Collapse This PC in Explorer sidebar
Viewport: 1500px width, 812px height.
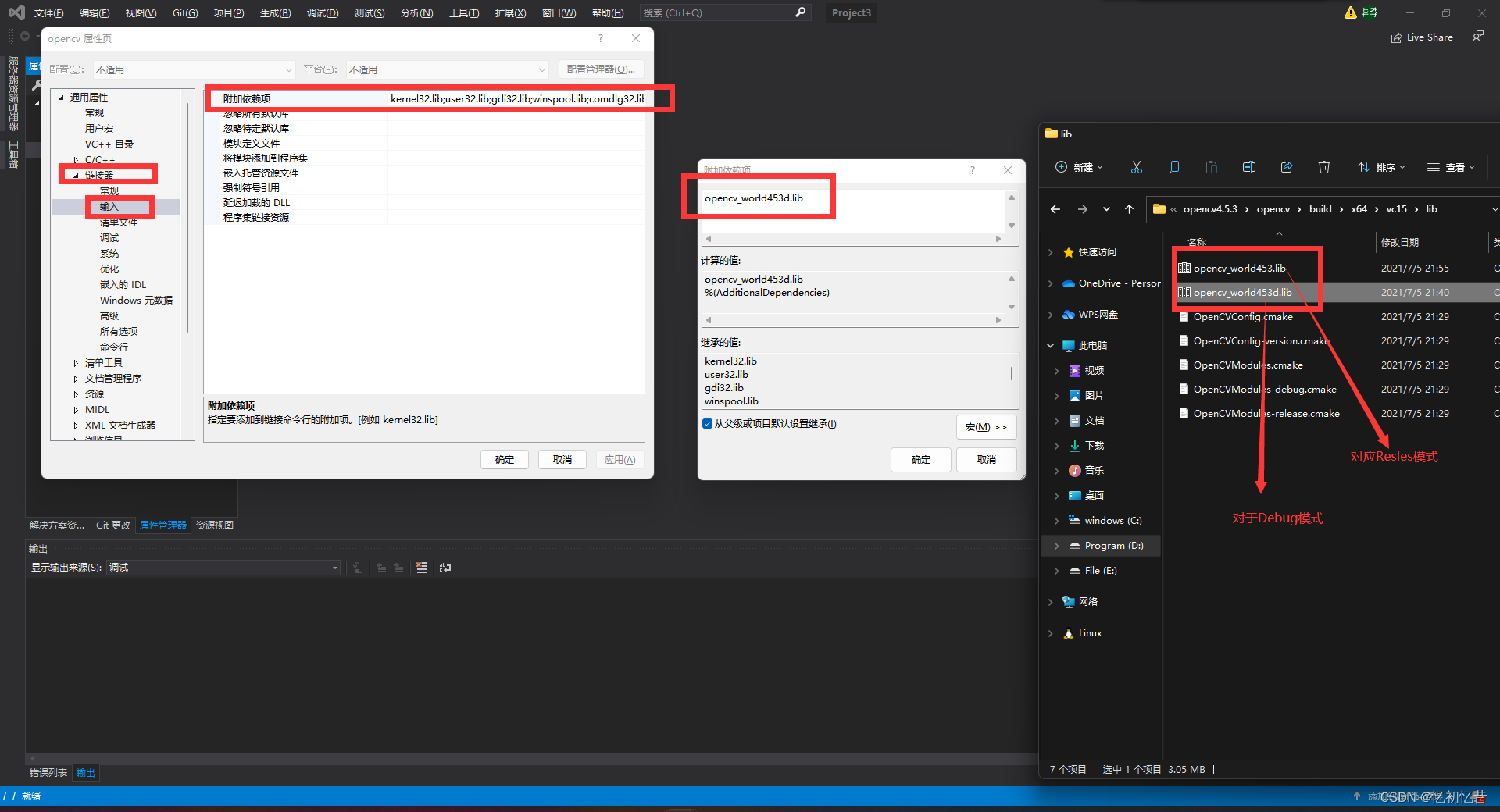pos(1051,346)
